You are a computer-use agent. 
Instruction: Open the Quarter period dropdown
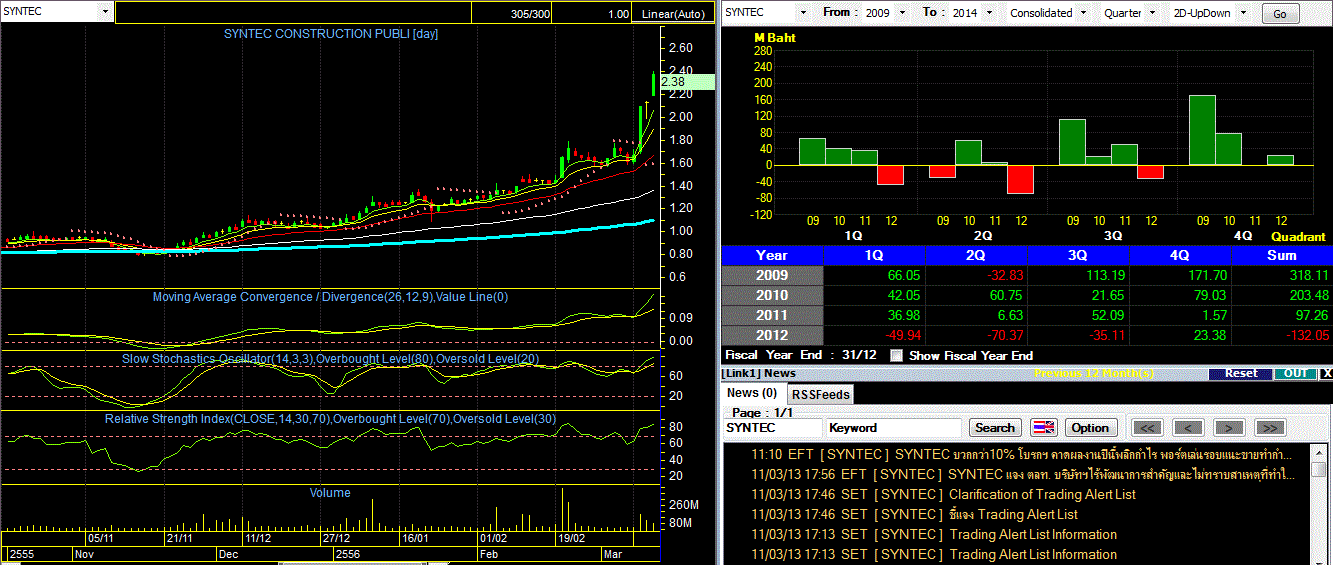click(1153, 12)
